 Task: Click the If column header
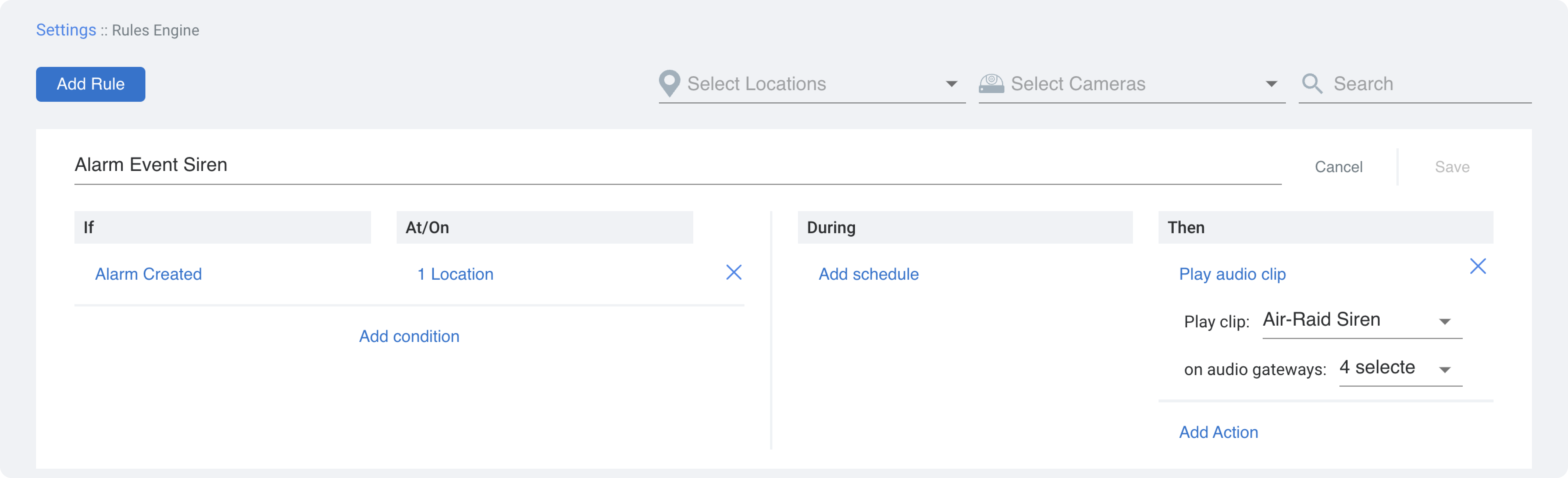coord(222,227)
